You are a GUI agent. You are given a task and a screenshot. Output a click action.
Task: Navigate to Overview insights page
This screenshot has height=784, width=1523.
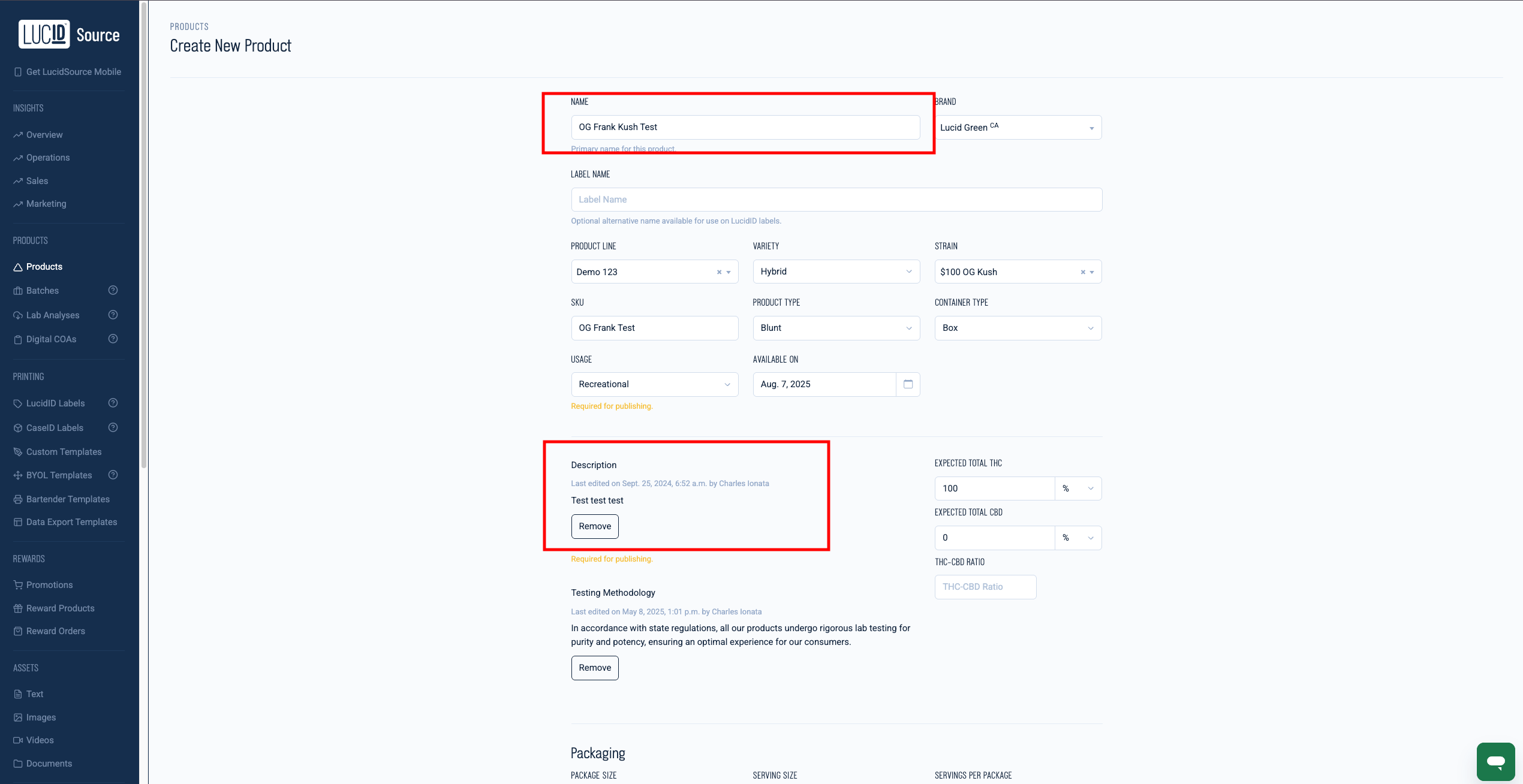pos(44,135)
